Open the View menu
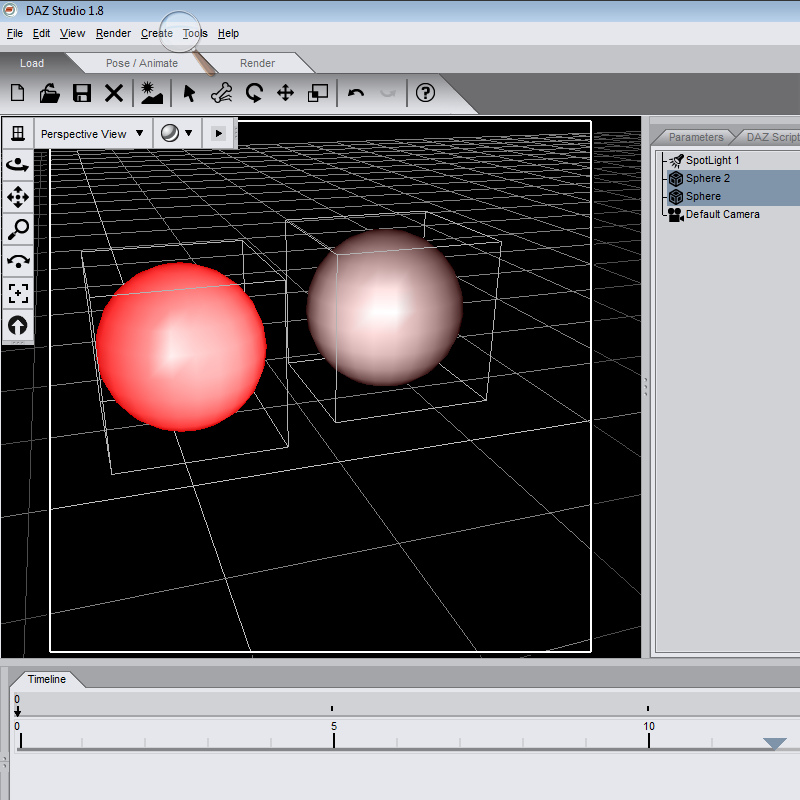Screen dimensions: 800x800 (x=72, y=33)
